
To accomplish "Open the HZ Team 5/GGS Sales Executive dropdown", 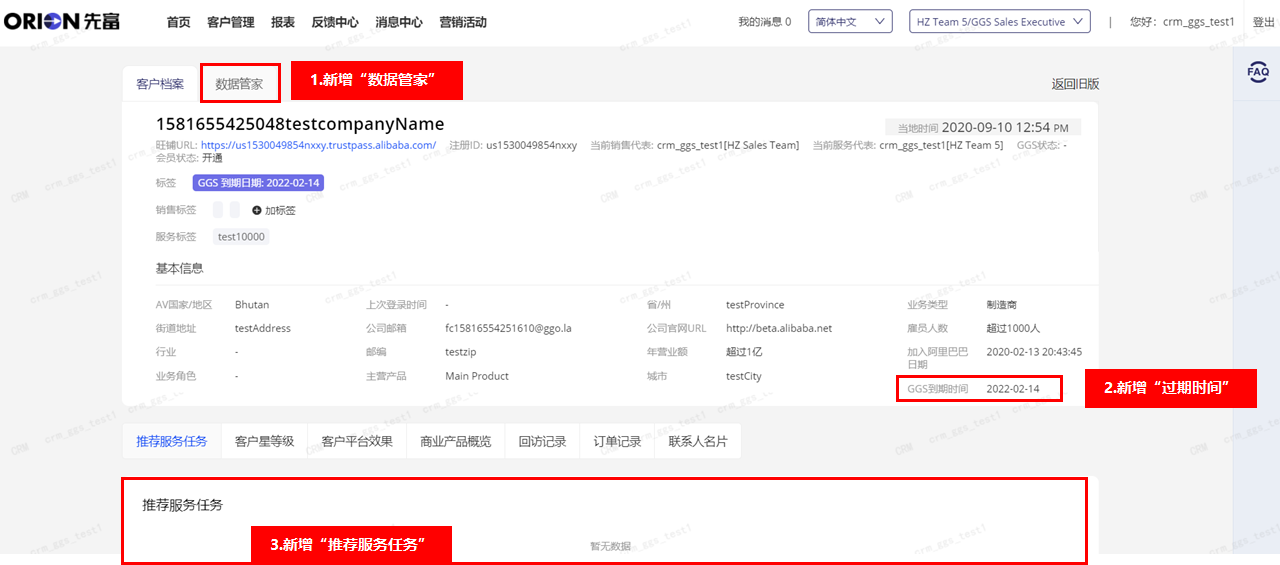I will (x=1000, y=21).
